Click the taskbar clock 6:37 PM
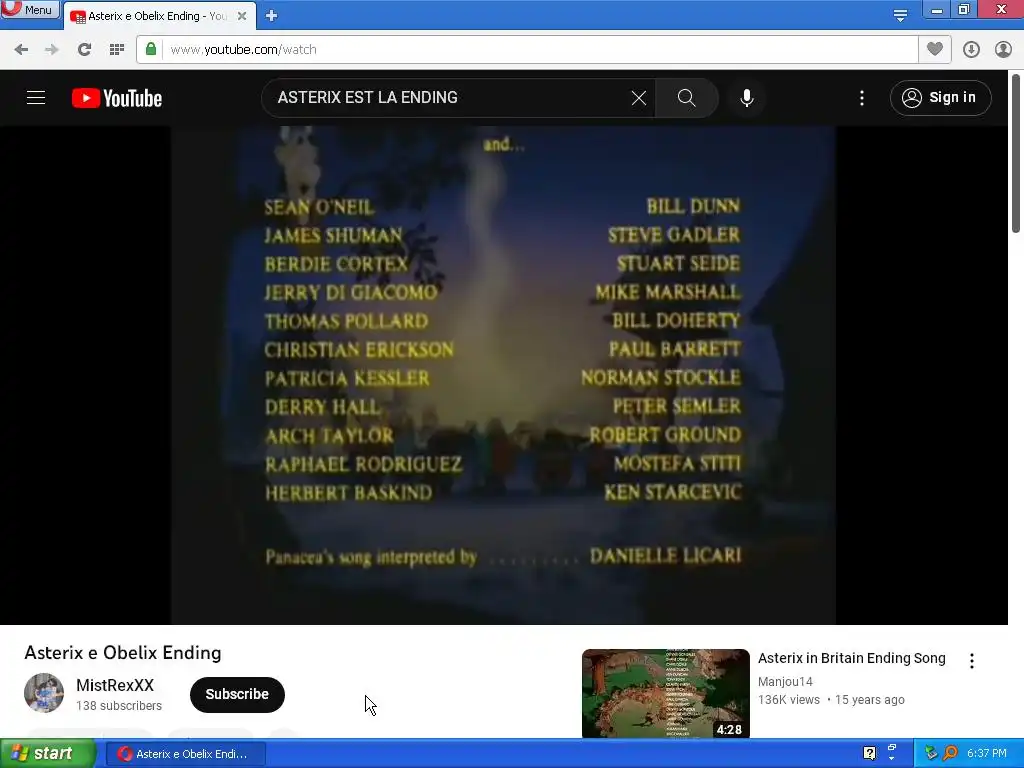 pyautogui.click(x=987, y=754)
